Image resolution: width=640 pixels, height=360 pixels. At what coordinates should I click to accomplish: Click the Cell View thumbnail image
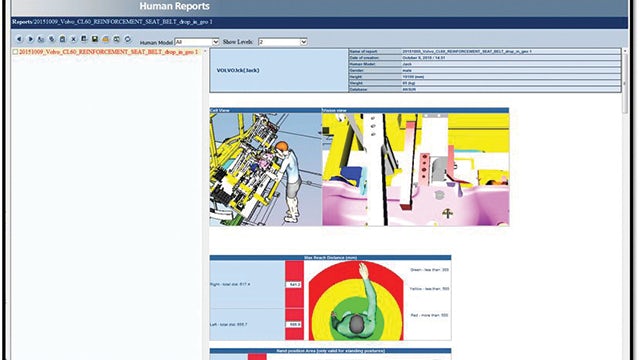(266, 169)
